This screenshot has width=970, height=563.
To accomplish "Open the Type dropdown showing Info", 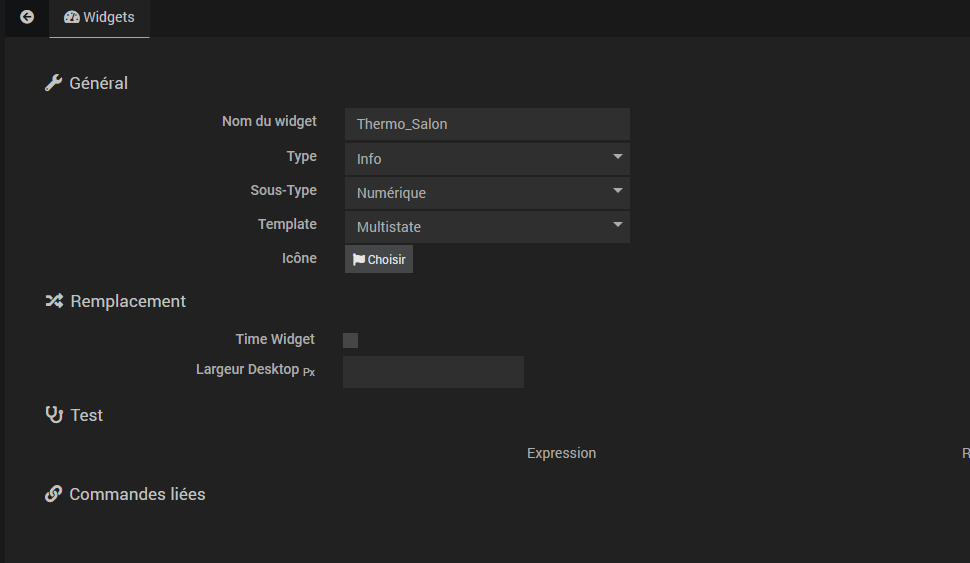I will coord(487,158).
